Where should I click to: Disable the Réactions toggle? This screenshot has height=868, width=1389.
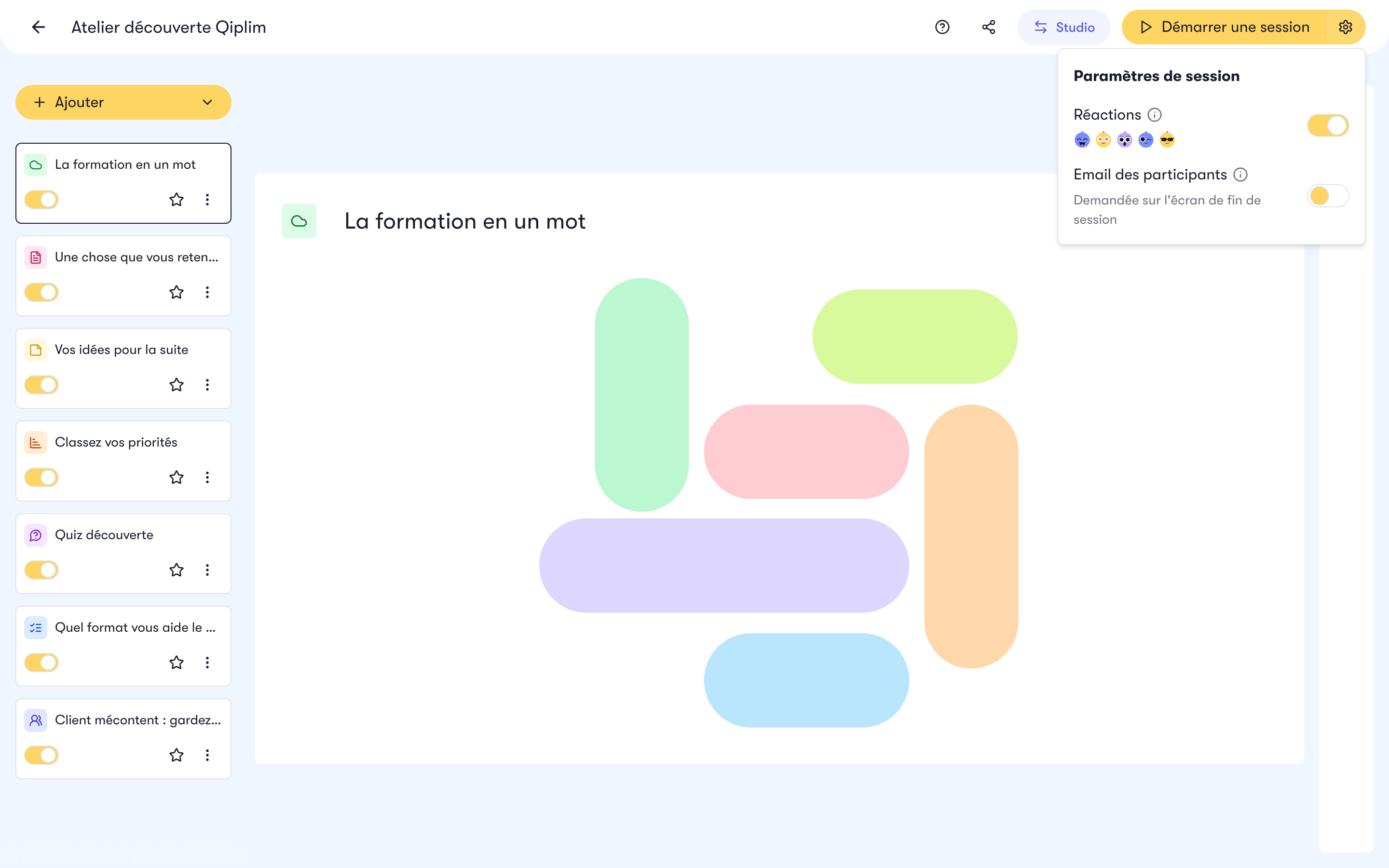point(1328,126)
